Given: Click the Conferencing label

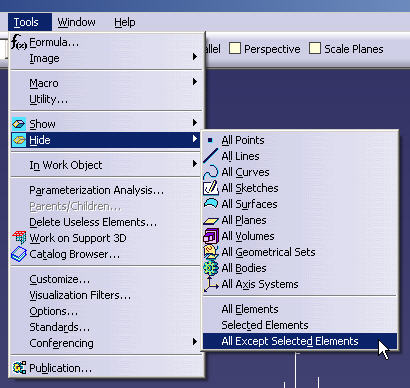Looking at the screenshot, I should tap(61, 343).
